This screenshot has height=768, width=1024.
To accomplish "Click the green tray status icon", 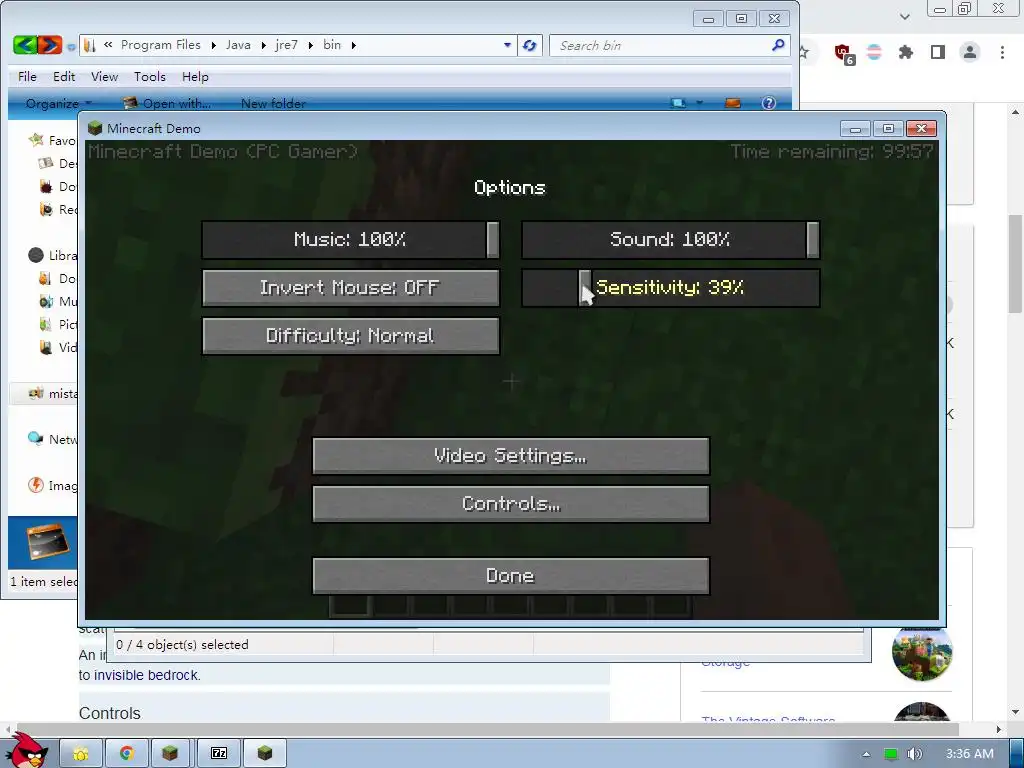I will pos(891,754).
